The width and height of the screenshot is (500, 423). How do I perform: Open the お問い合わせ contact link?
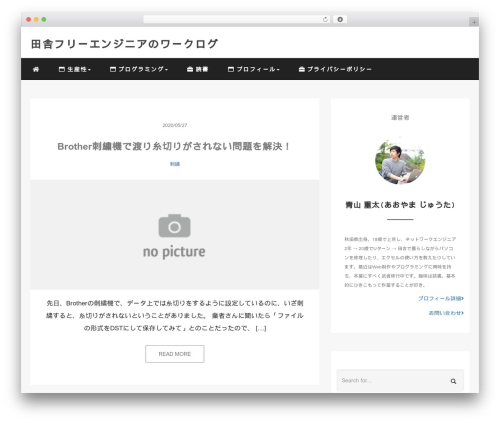[x=446, y=313]
